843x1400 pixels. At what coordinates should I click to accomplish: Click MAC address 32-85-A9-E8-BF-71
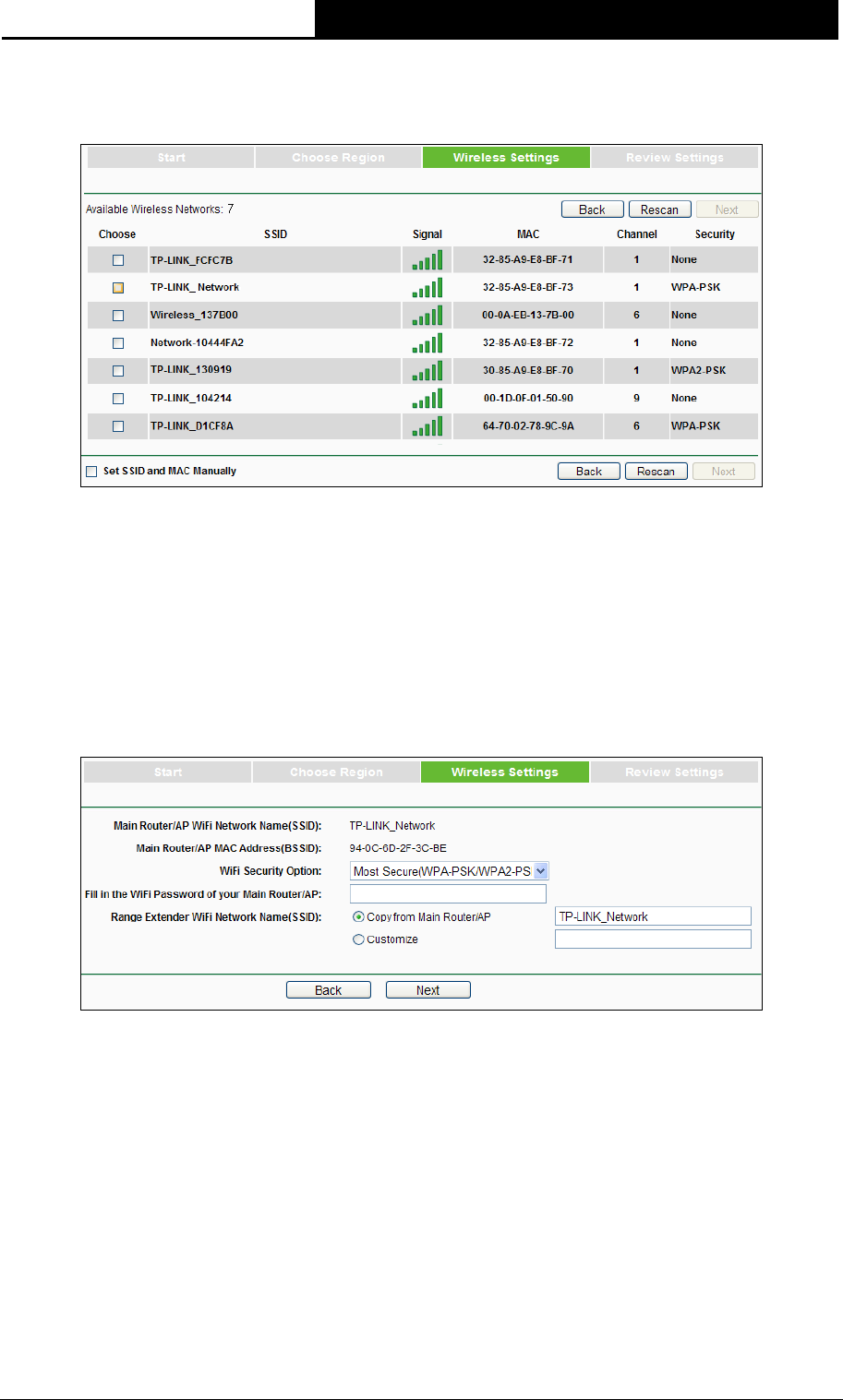tap(528, 260)
